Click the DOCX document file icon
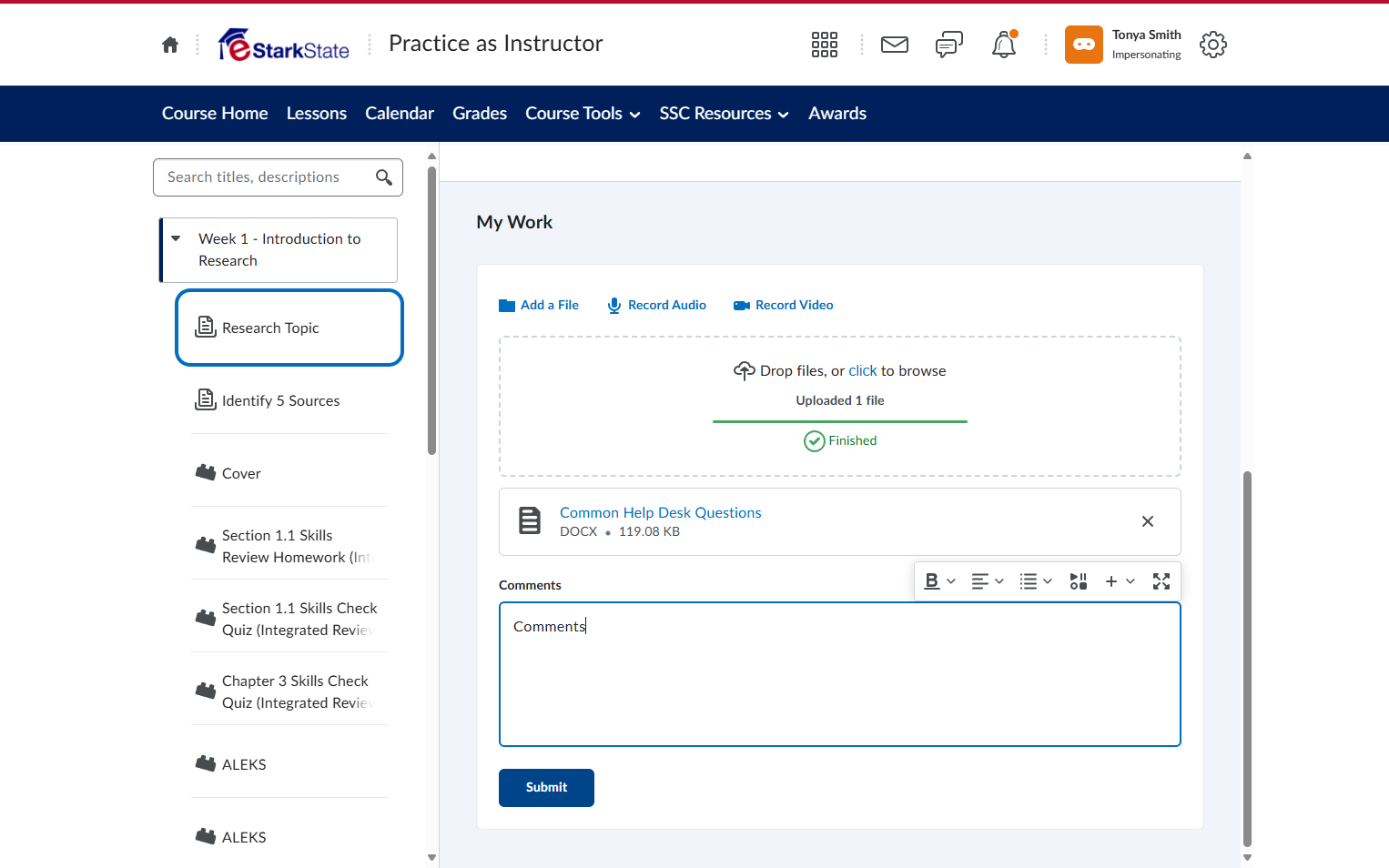Image resolution: width=1389 pixels, height=868 pixels. tap(530, 521)
